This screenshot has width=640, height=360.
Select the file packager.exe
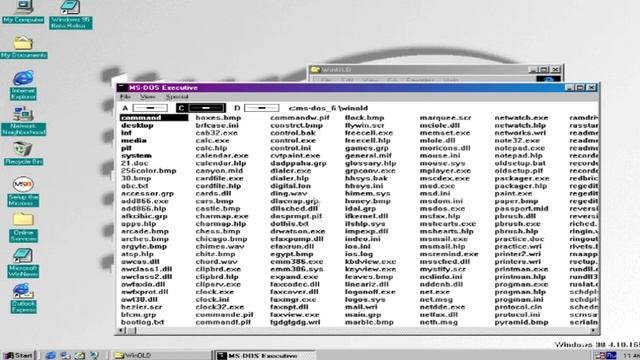[522, 178]
